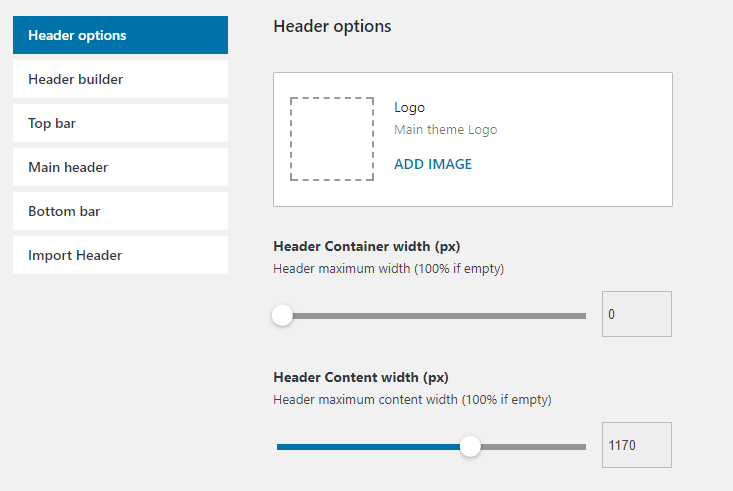Switch to the Top bar tab

click(120, 123)
